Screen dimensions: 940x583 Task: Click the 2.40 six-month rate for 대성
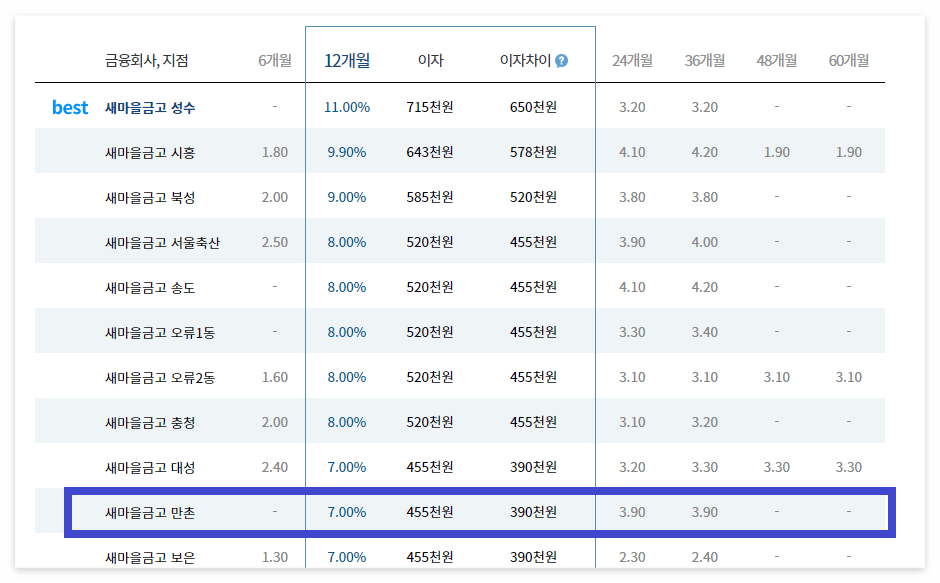(x=275, y=467)
